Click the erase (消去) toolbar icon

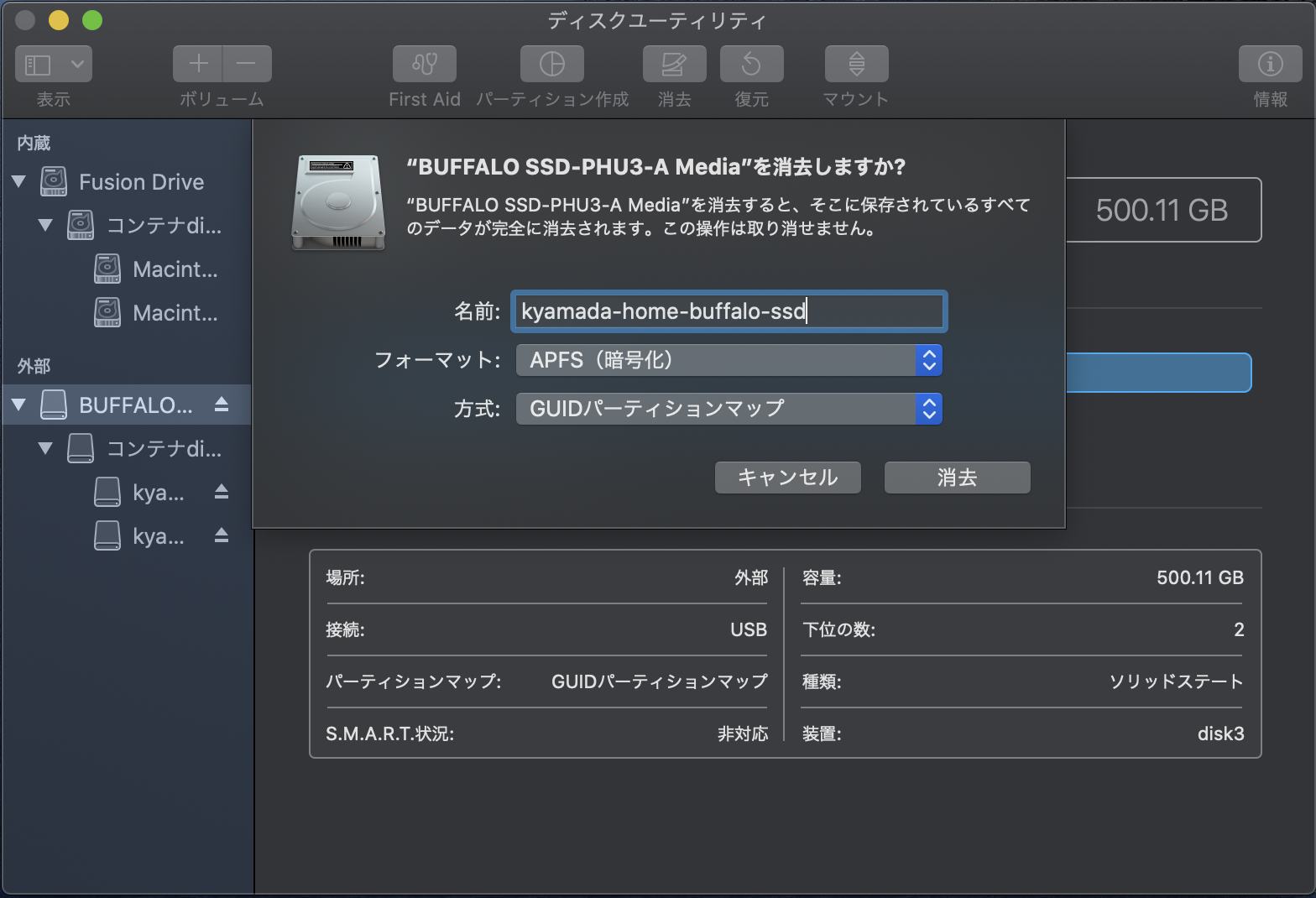(674, 64)
